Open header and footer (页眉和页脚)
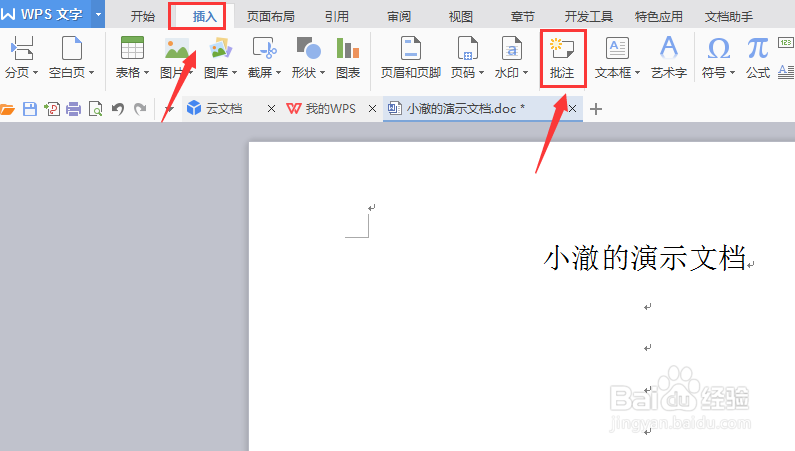Screen dimensions: 795x451 [411, 57]
